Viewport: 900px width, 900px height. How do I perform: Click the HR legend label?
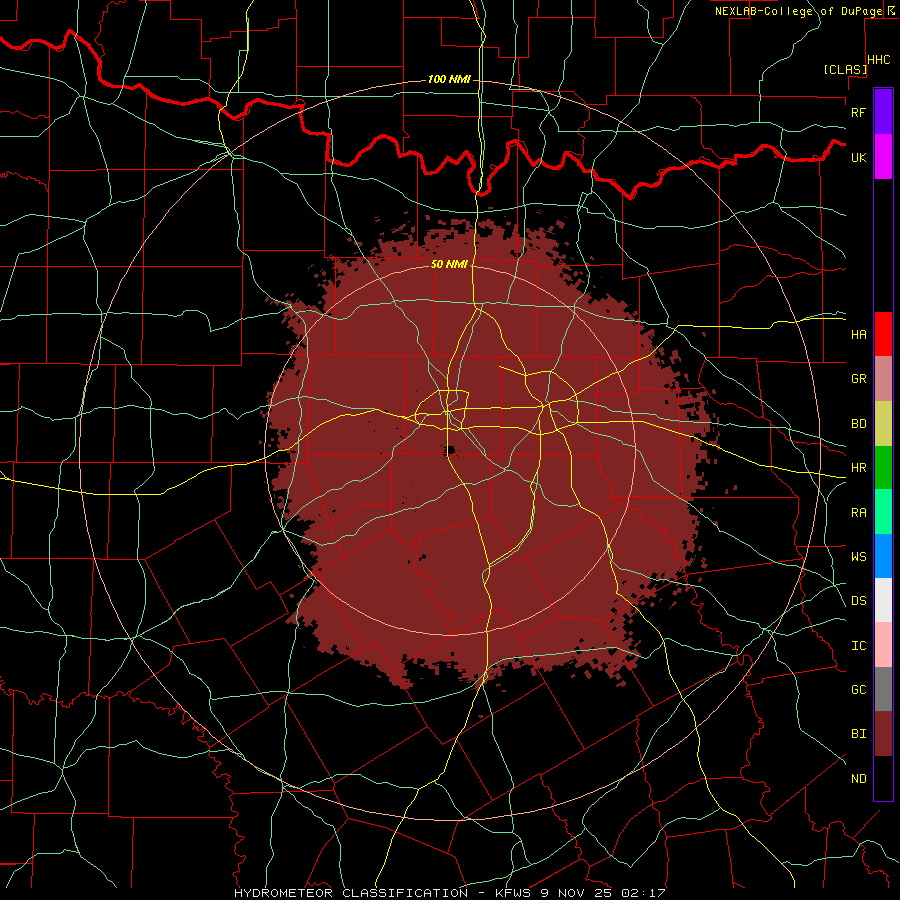coord(858,468)
